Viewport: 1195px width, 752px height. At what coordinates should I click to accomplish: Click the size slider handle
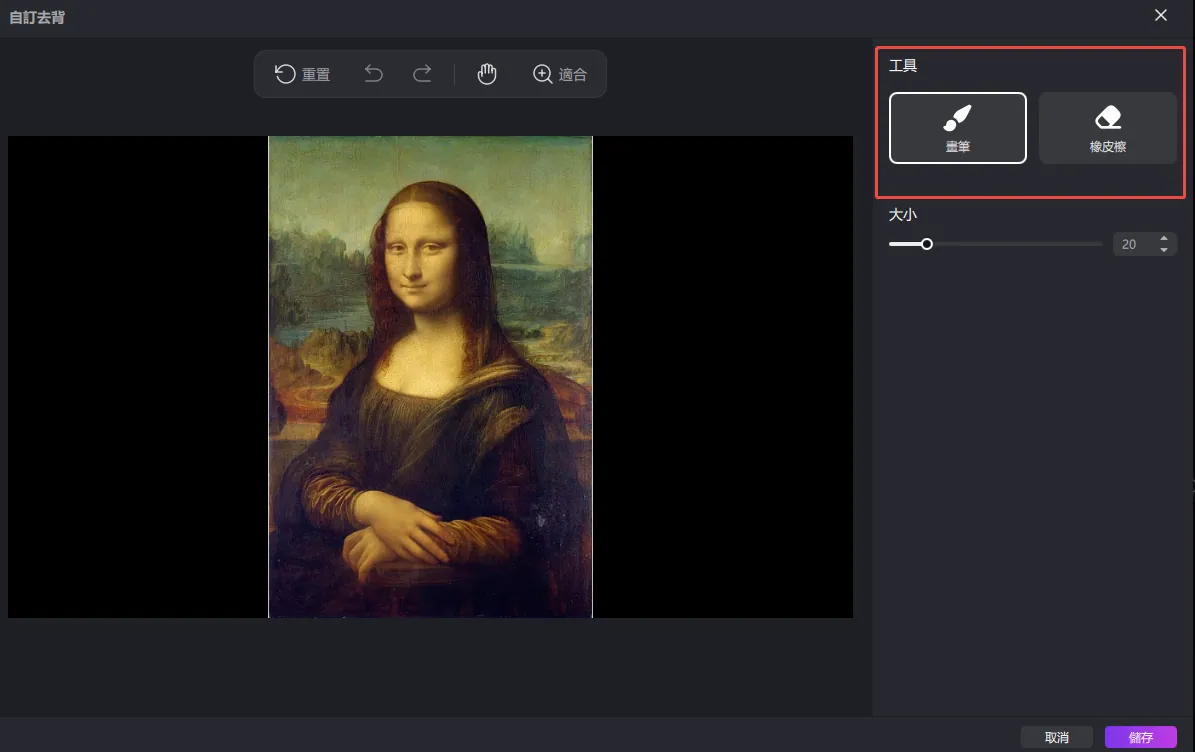pyautogui.click(x=927, y=244)
